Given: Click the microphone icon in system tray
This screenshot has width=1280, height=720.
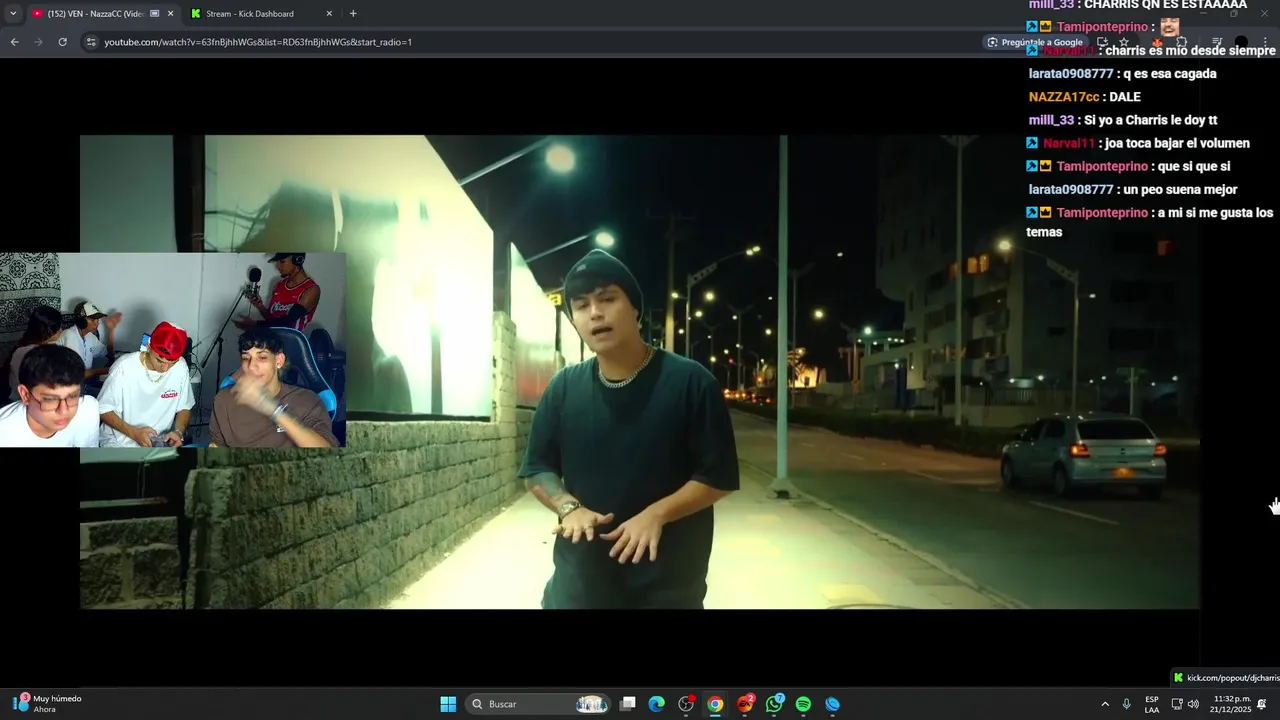Looking at the screenshot, I should click(1127, 704).
